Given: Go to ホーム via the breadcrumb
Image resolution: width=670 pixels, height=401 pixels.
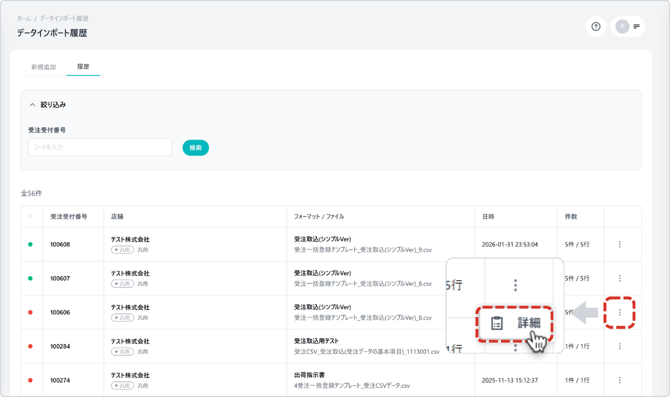Looking at the screenshot, I should coord(23,18).
